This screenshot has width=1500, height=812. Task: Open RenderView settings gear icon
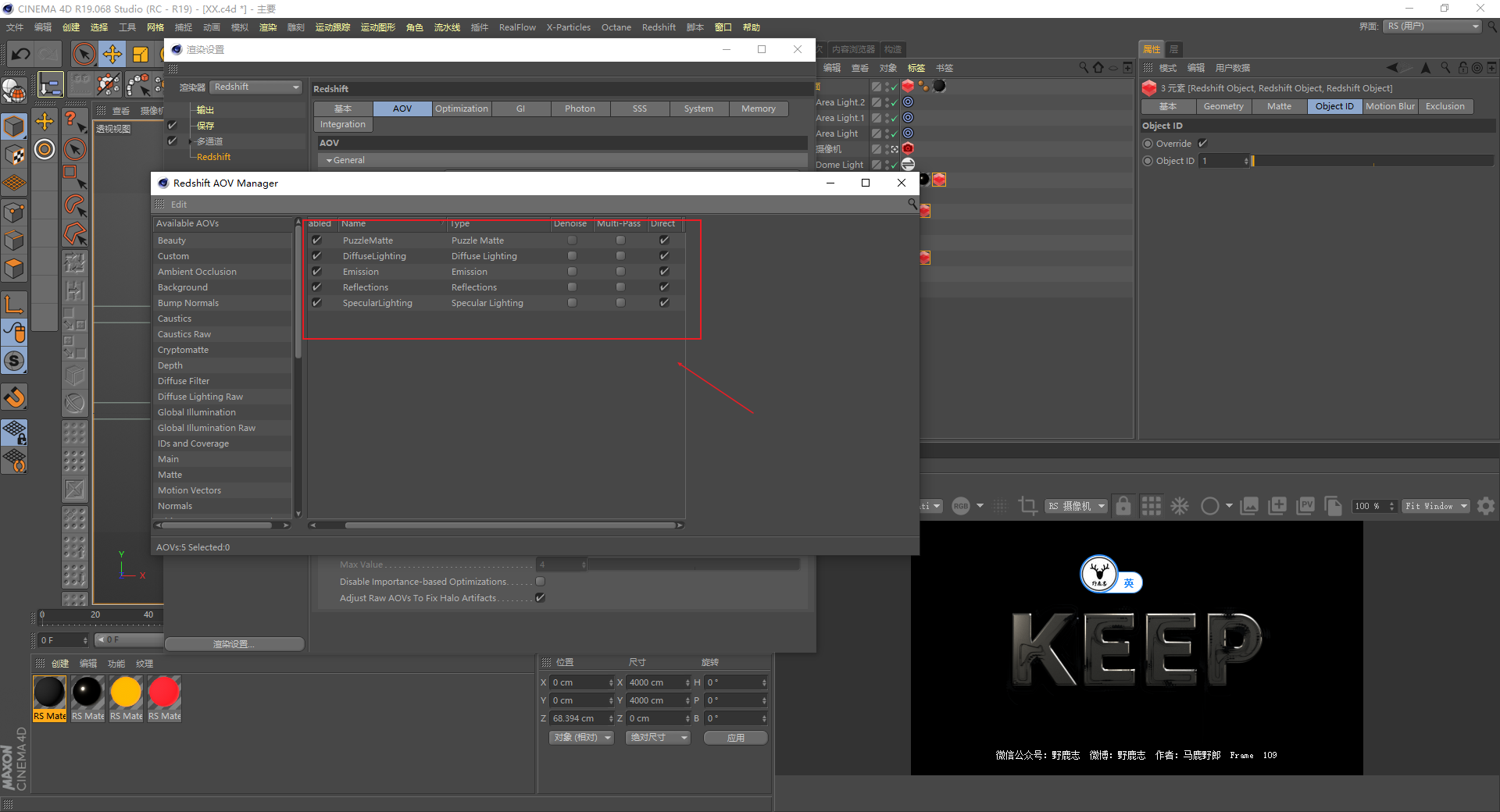(x=1486, y=506)
